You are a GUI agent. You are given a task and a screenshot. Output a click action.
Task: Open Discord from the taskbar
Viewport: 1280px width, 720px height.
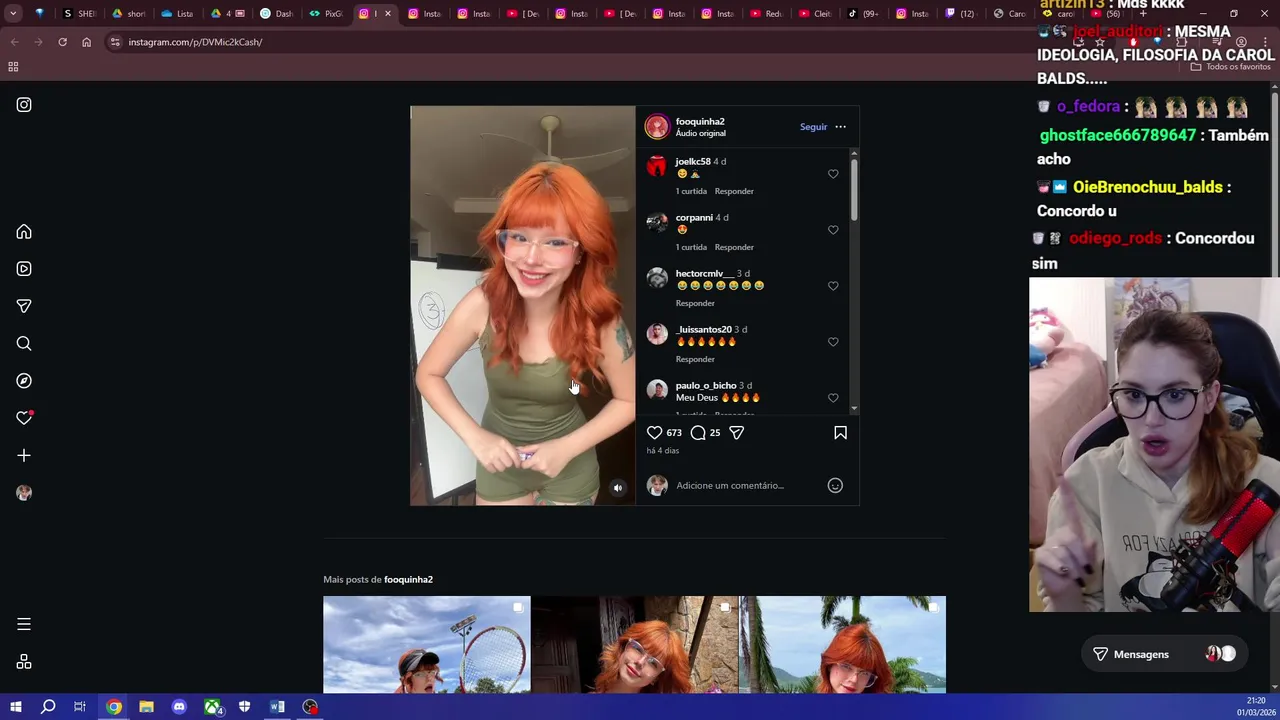(x=179, y=707)
